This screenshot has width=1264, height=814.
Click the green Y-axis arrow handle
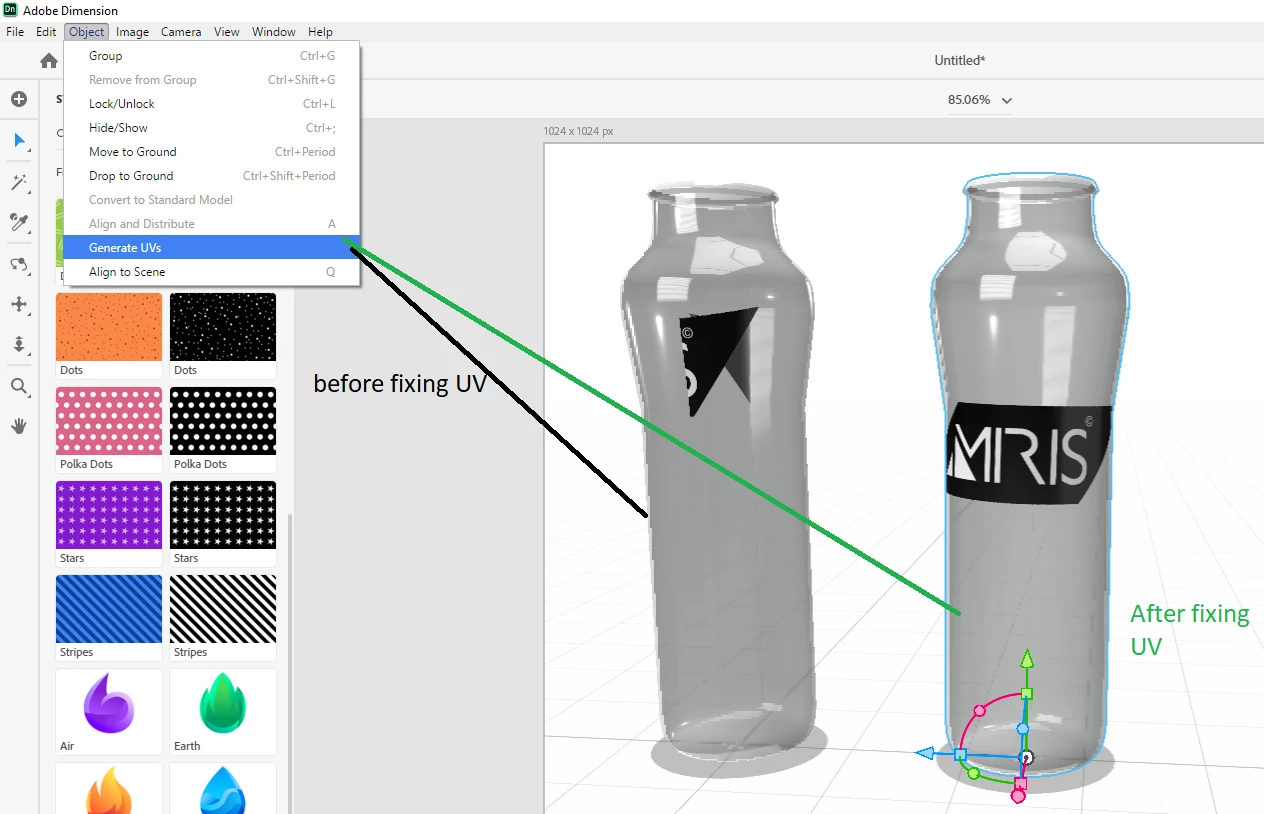pyautogui.click(x=1026, y=658)
